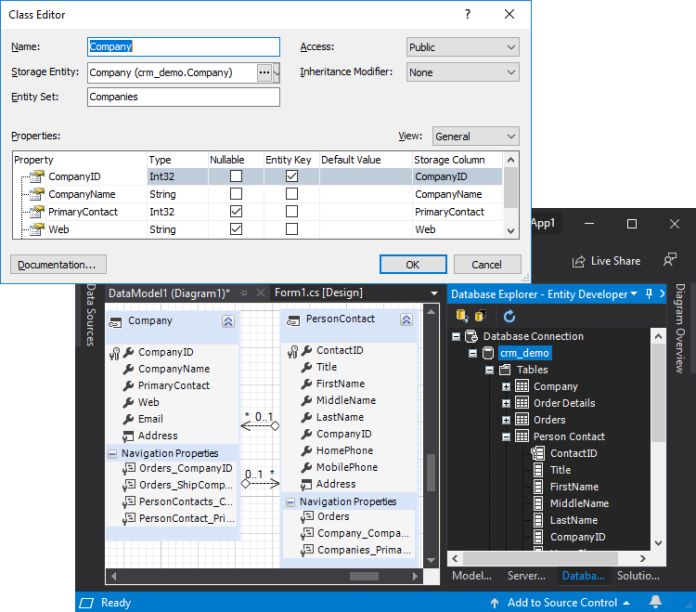
Task: Open the document tab list dropdown arrow
Action: [x=434, y=293]
